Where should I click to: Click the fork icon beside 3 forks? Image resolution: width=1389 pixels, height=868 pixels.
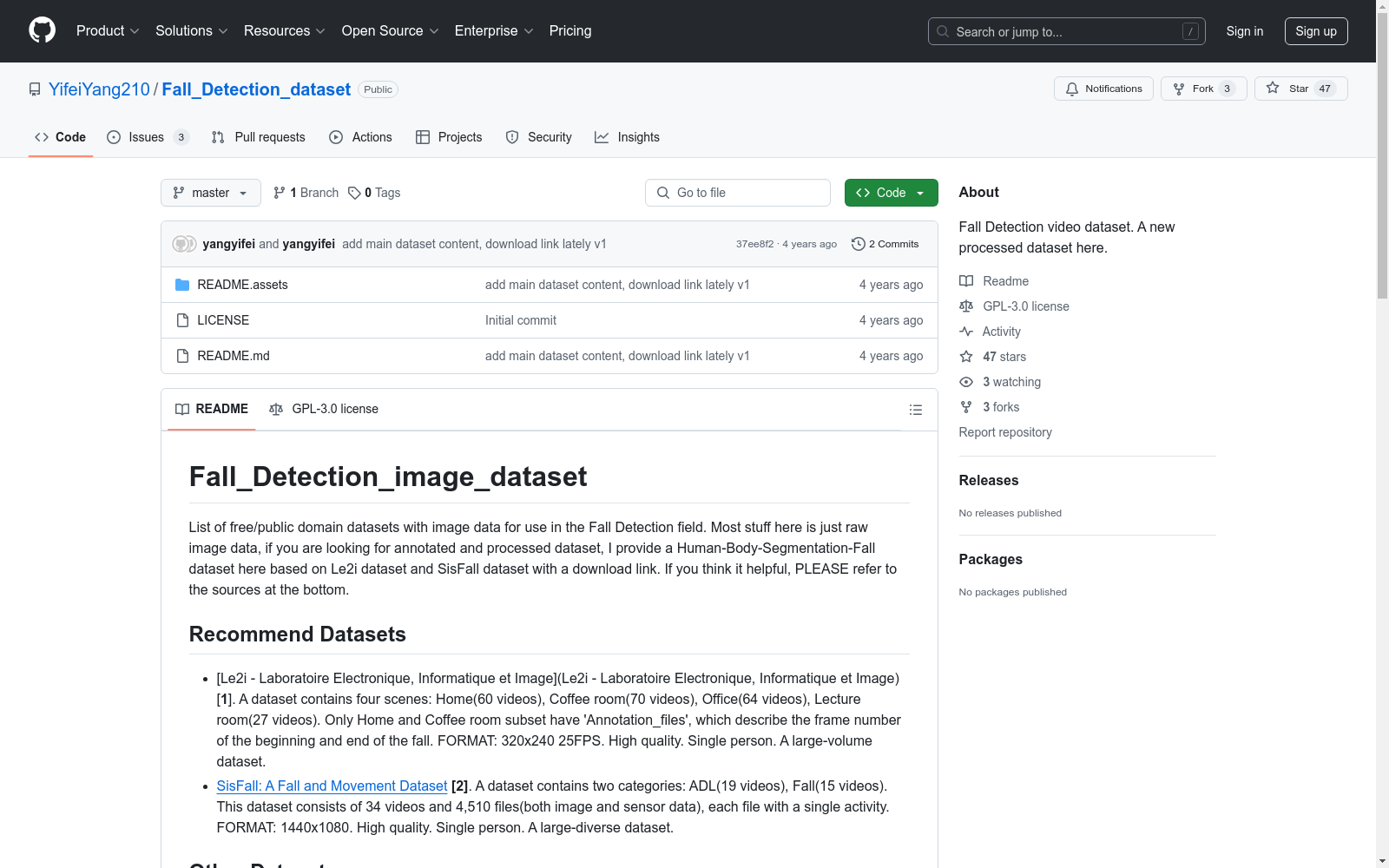point(966,407)
